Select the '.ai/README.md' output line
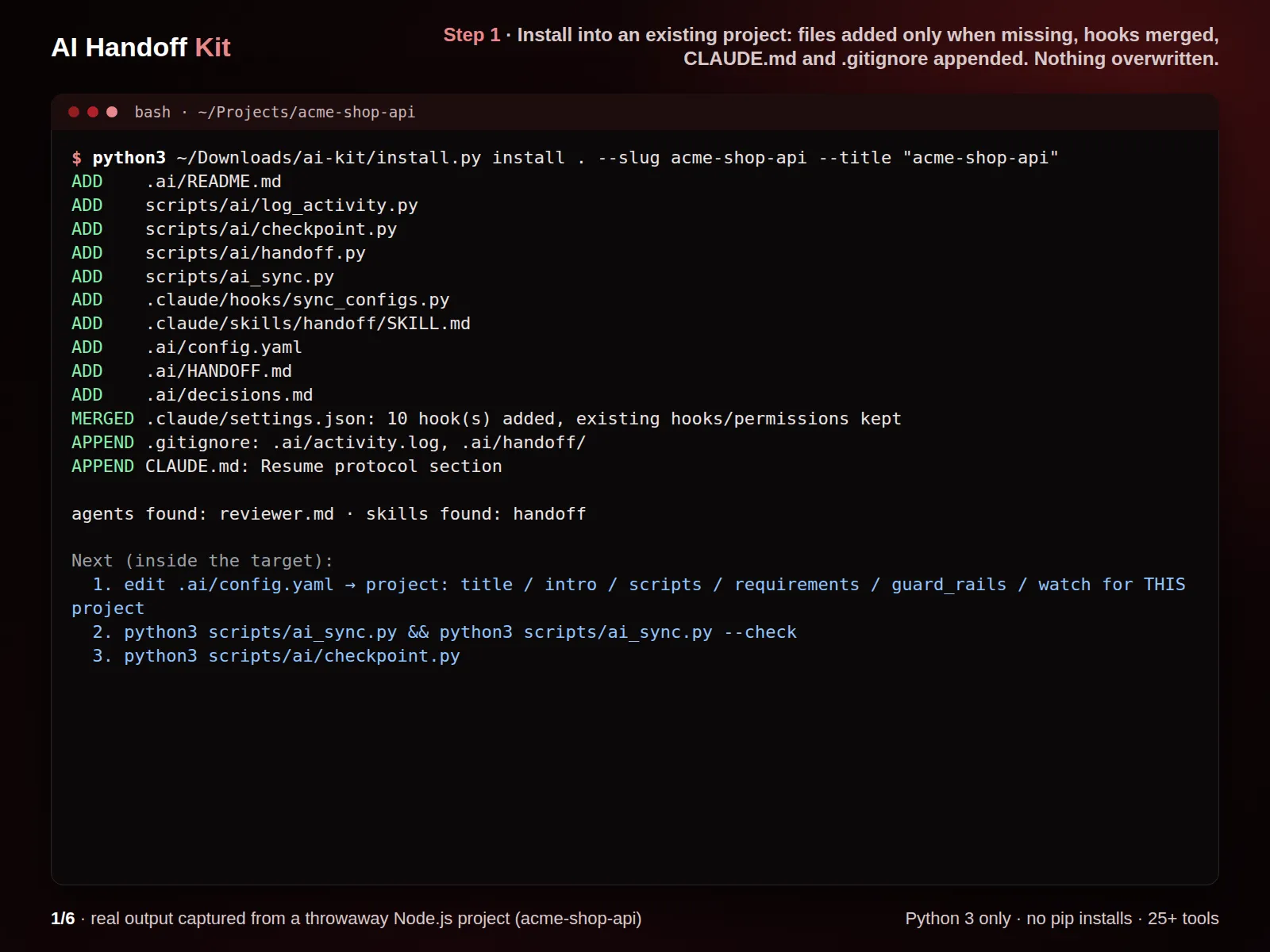Screen dimensions: 1270x952 [176, 182]
